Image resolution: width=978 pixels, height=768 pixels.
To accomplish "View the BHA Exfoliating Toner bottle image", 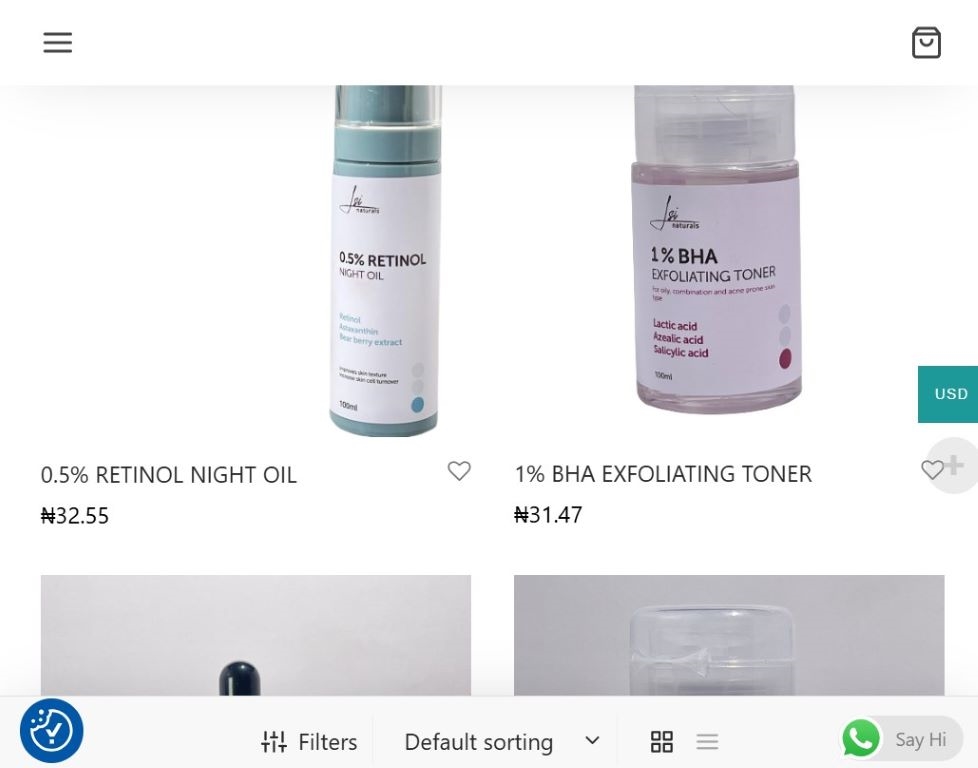I will [715, 250].
